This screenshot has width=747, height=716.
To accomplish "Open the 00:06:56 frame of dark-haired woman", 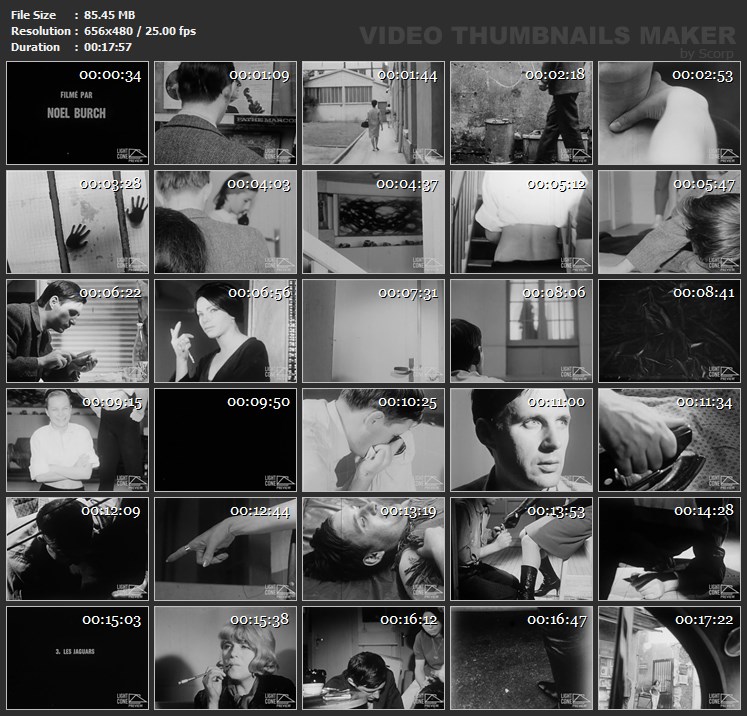I will 225,331.
